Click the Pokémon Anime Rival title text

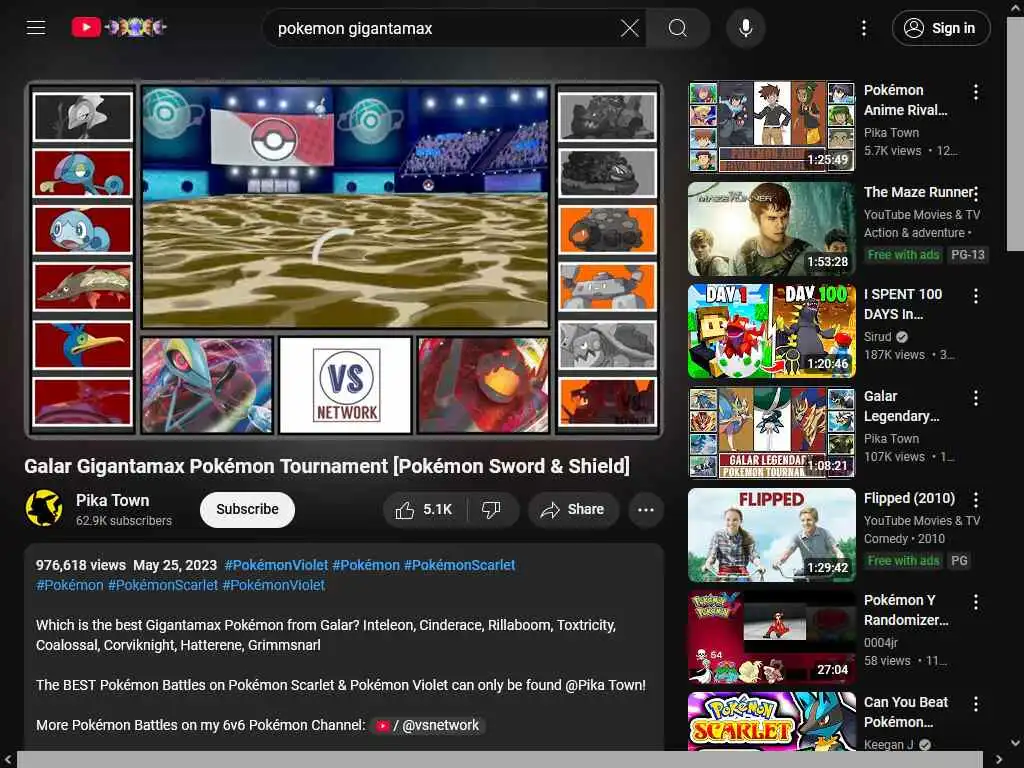[x=905, y=100]
